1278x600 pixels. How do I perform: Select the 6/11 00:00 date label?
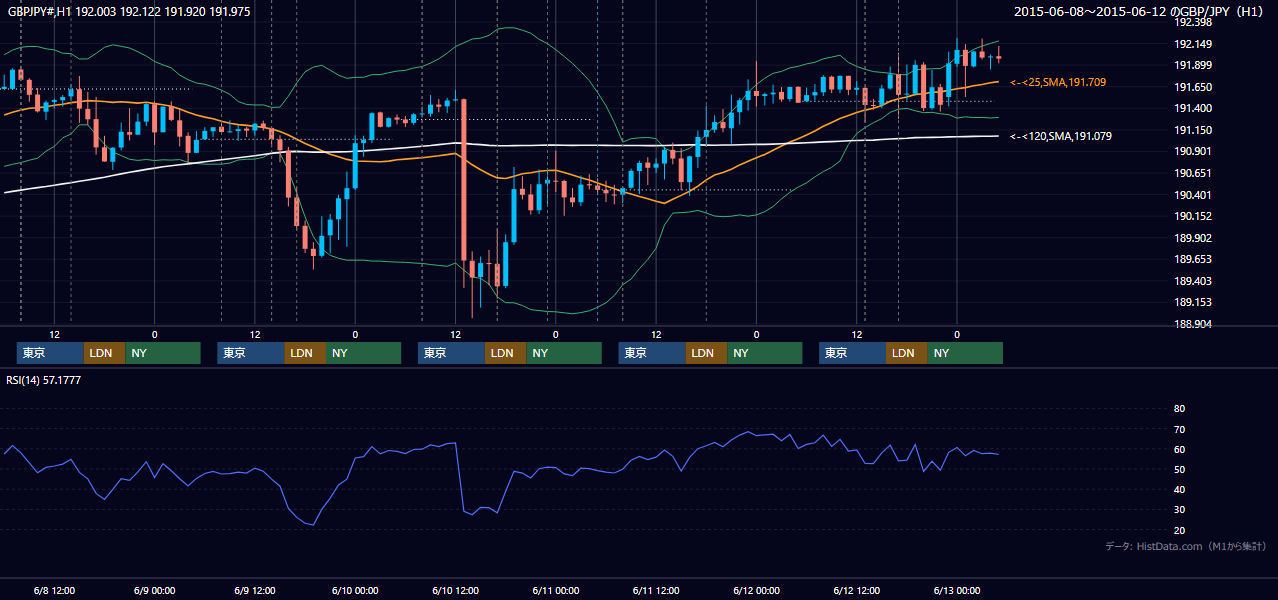555,591
